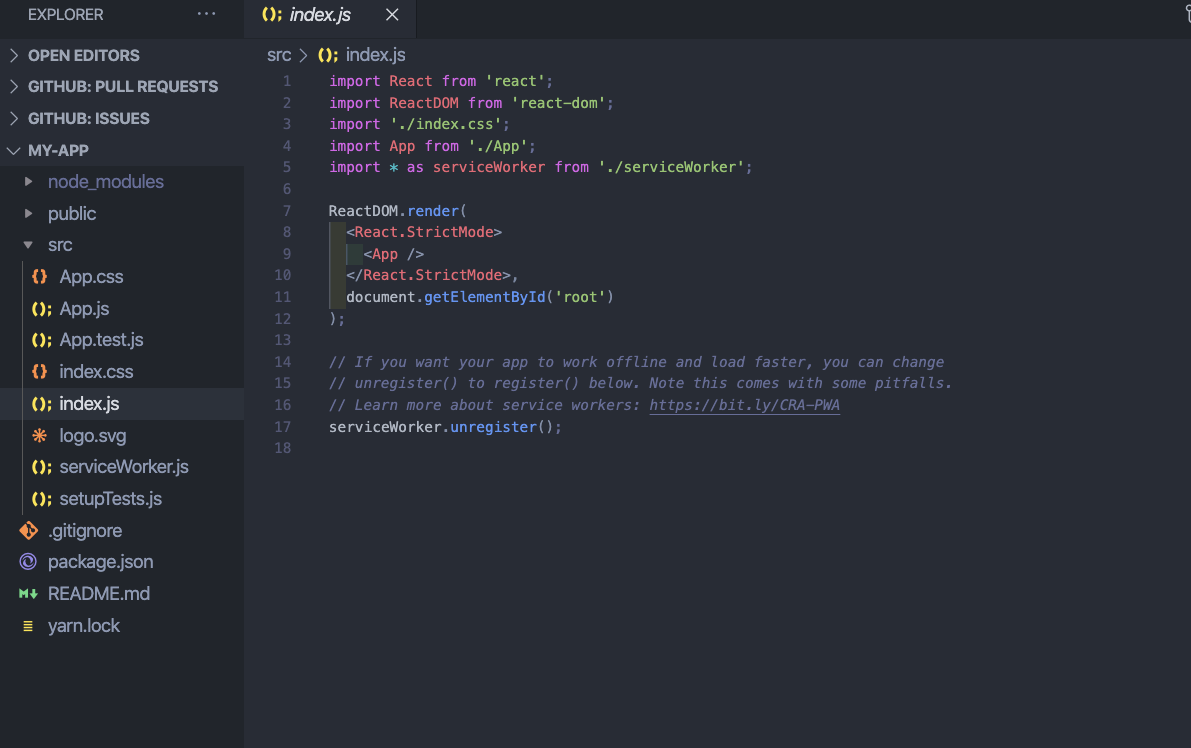Click the git icon beside .gitignore

(x=28, y=530)
